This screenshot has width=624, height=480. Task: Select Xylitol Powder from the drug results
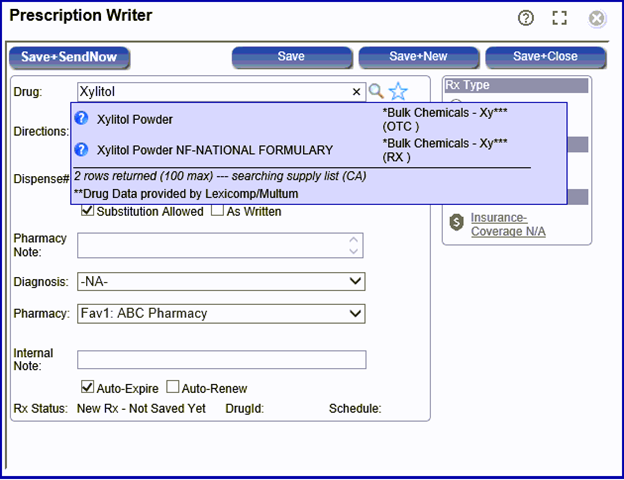pyautogui.click(x=135, y=120)
